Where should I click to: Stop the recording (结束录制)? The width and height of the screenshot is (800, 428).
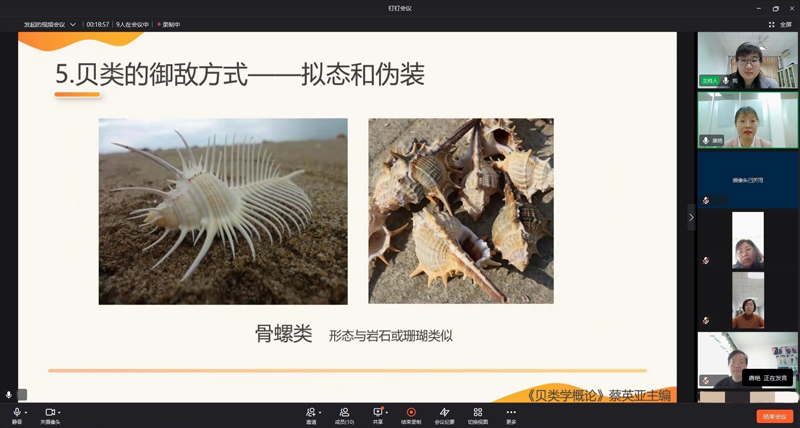point(411,412)
